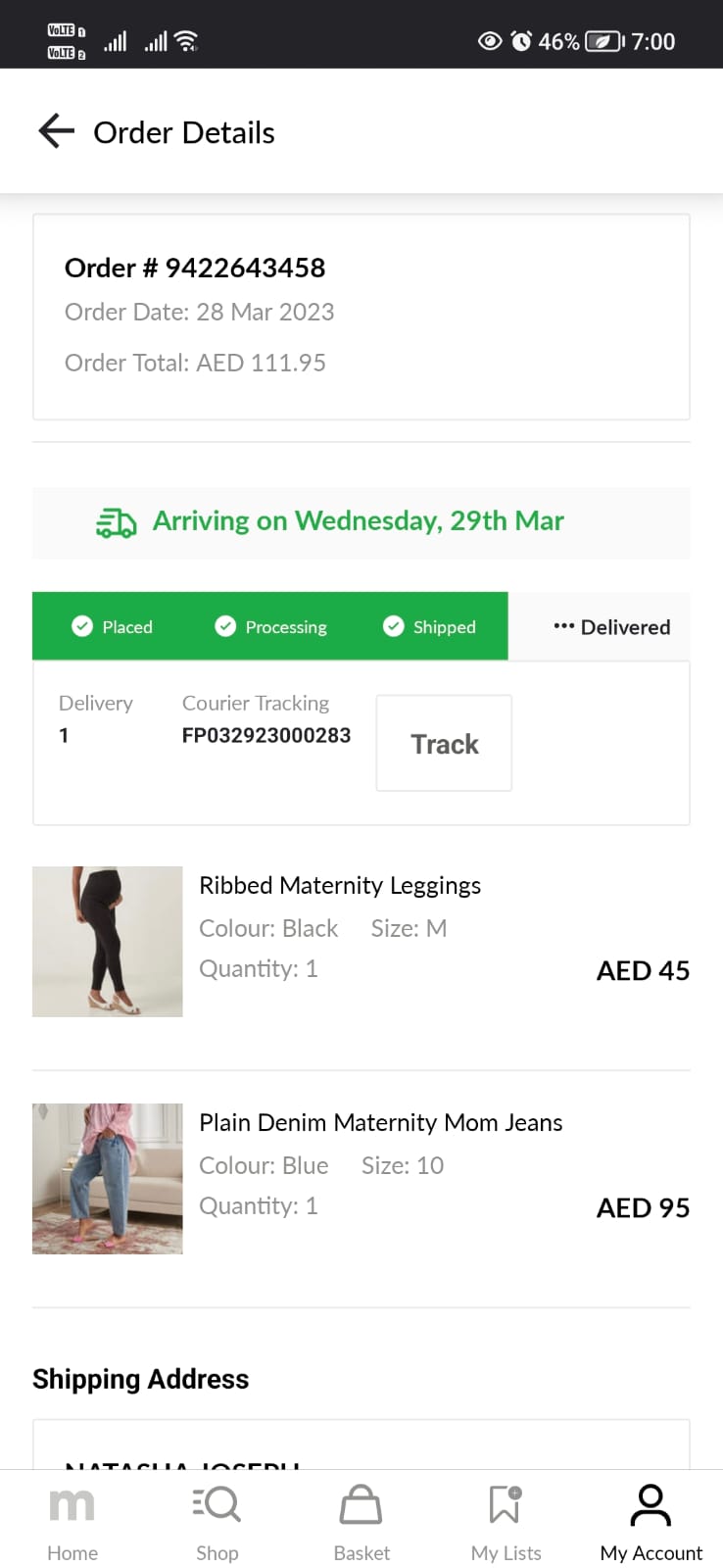This screenshot has width=723, height=1568.
Task: Tap the Delivered status step
Action: [x=612, y=627]
